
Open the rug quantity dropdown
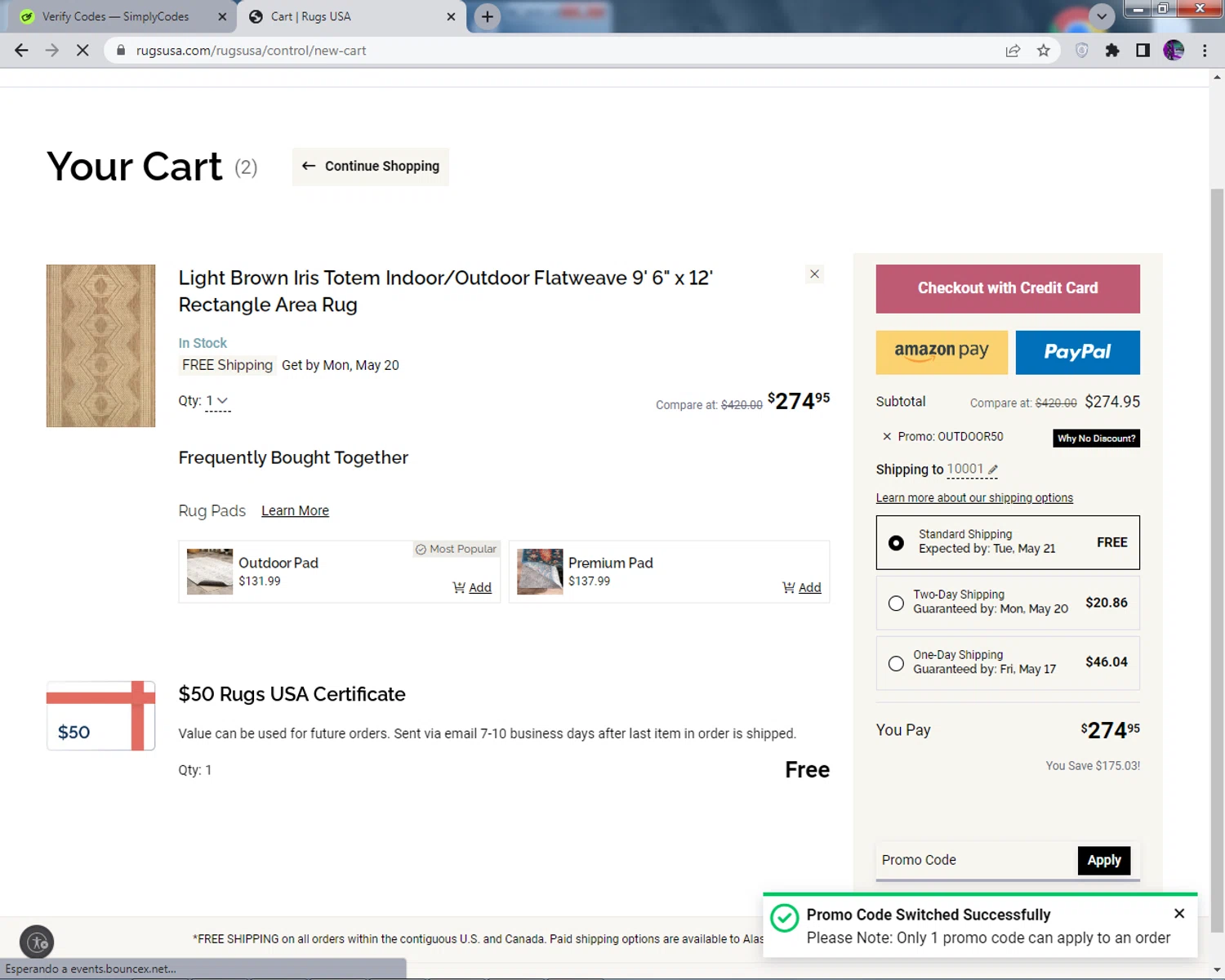[216, 401]
